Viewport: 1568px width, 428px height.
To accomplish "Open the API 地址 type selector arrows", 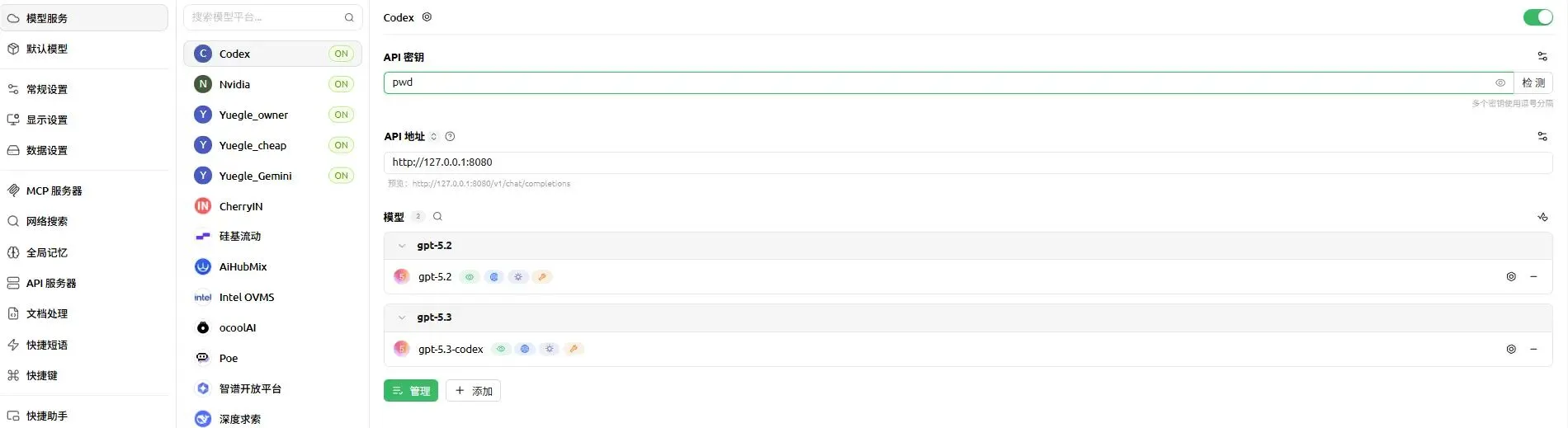I will (x=433, y=137).
